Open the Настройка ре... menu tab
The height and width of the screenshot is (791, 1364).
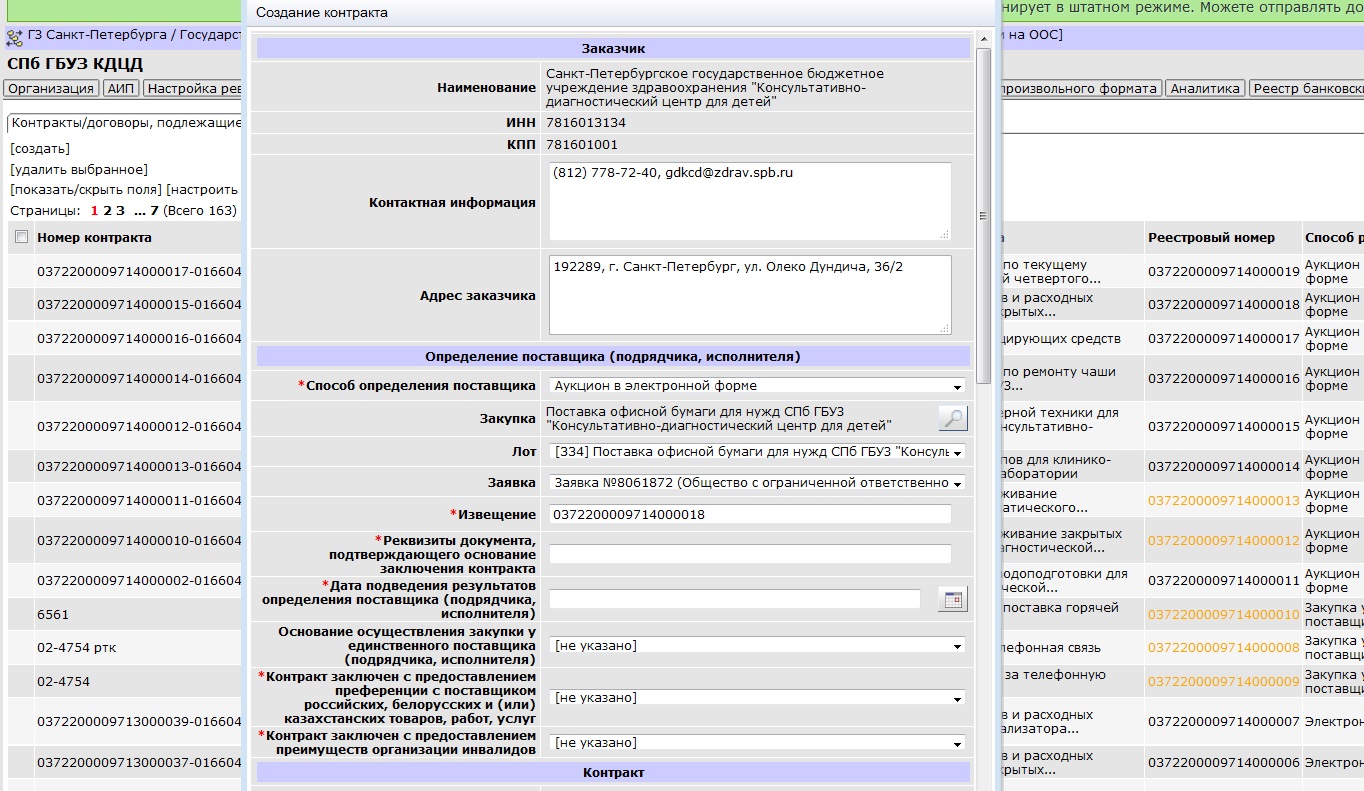point(193,88)
